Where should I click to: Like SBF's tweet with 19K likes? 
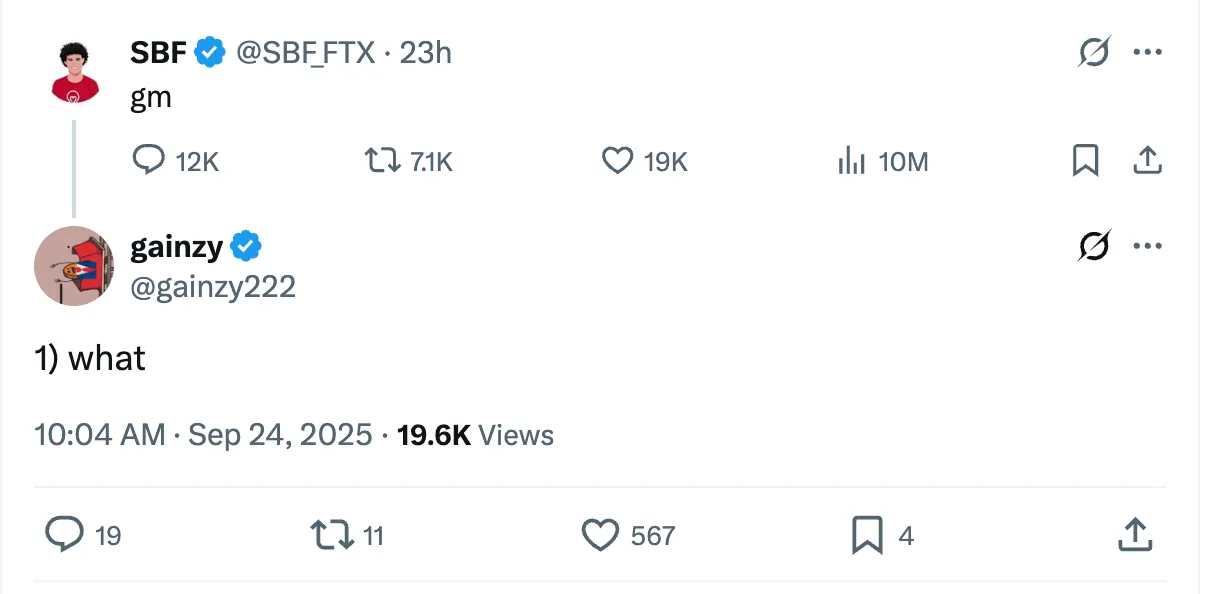pos(644,160)
